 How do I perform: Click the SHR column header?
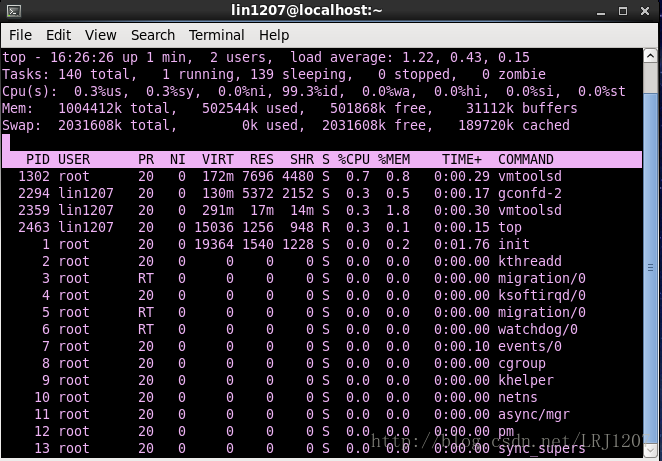[302, 159]
